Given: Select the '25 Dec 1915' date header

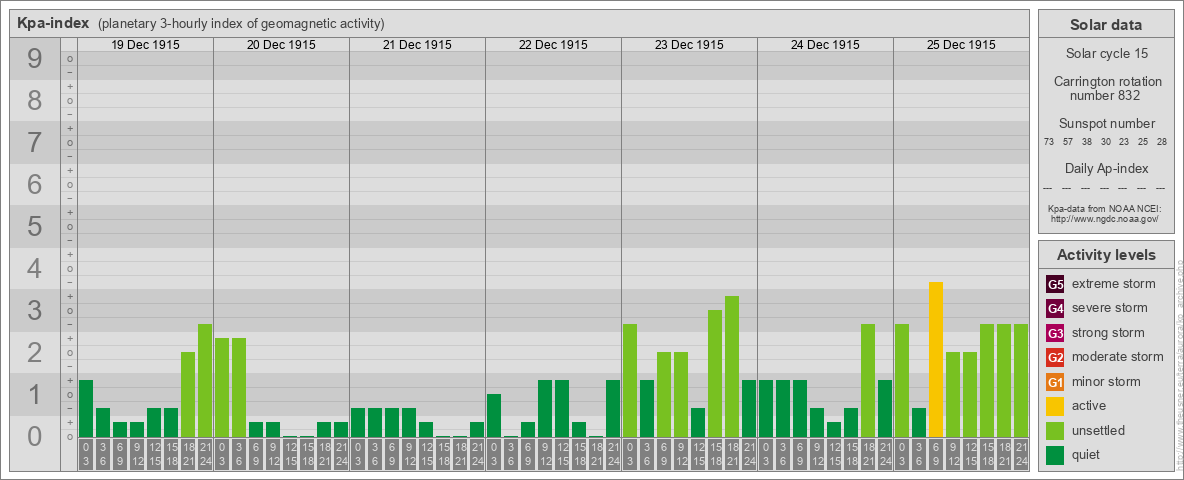Looking at the screenshot, I should click(x=961, y=45).
